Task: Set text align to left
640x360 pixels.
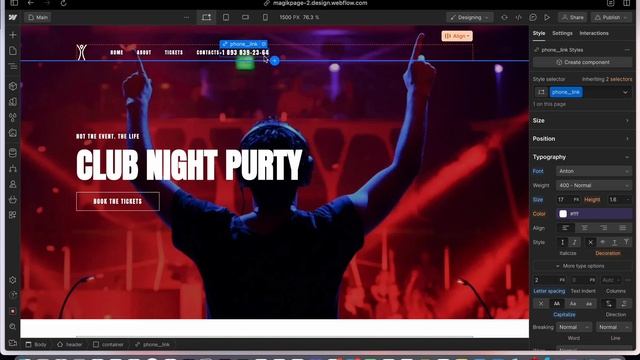Action: click(565, 228)
